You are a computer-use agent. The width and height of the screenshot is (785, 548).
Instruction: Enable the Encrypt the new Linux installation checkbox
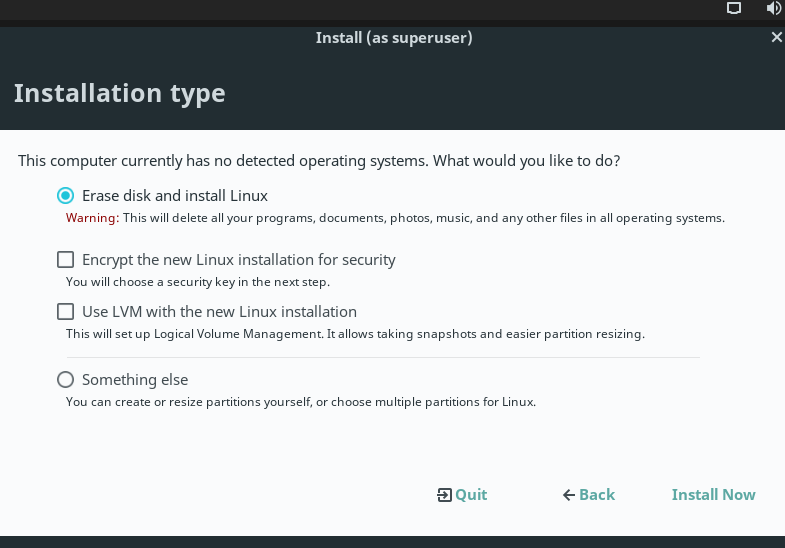[66, 260]
